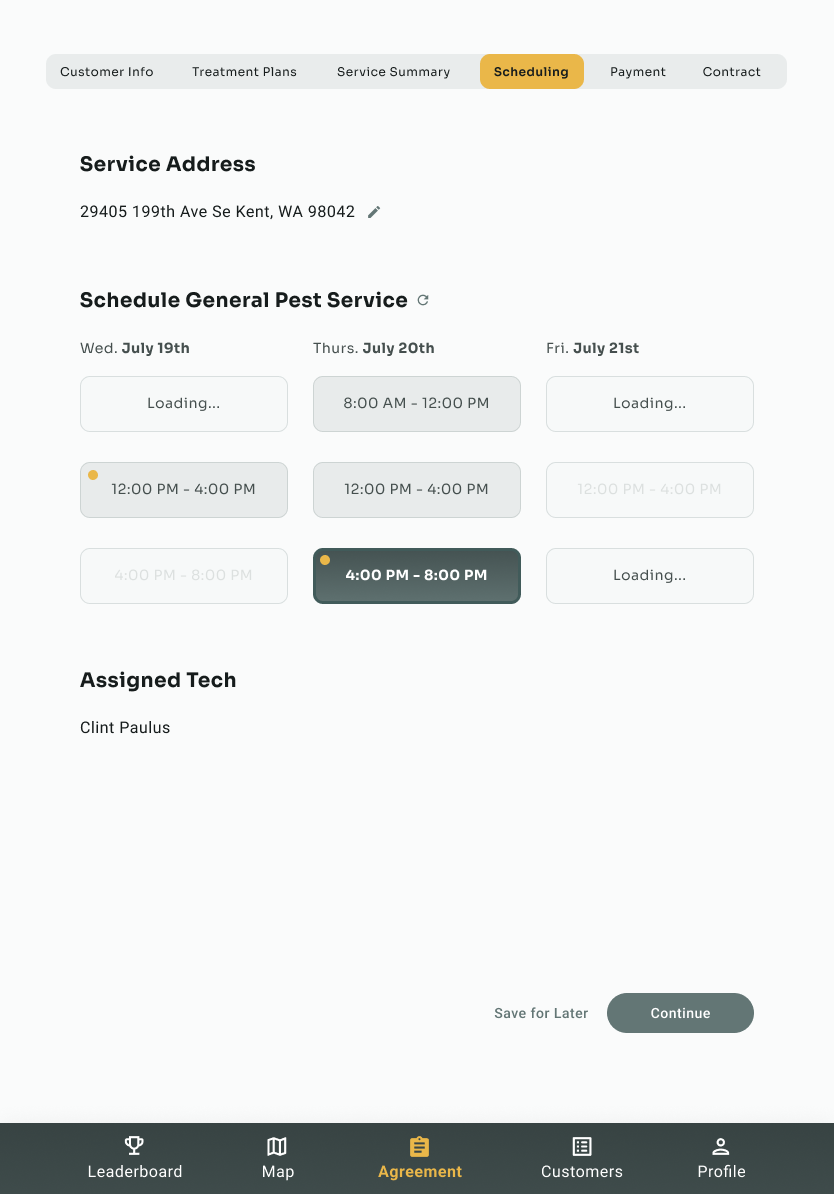Screen dimensions: 834x1194
Task: Click Friday's loading morning time slot
Action: (x=649, y=403)
